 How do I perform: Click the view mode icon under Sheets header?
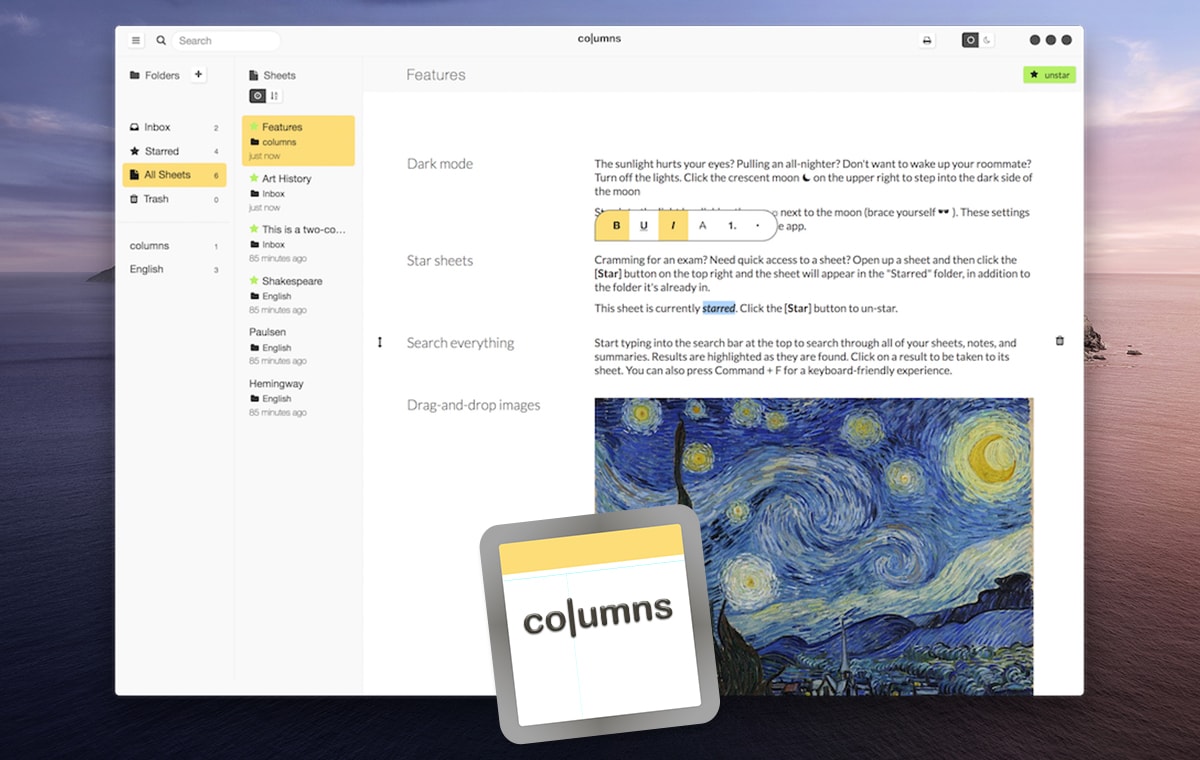[x=257, y=95]
